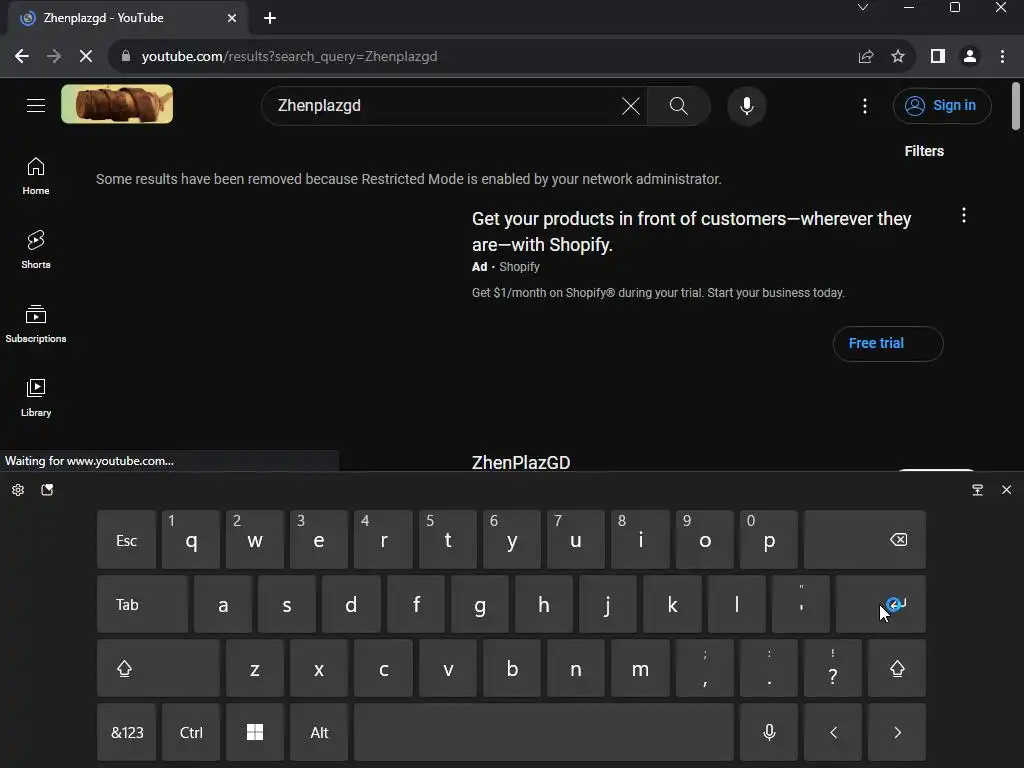Open the YouTube hamburger guide menu
Viewport: 1024px width, 768px height.
point(36,105)
